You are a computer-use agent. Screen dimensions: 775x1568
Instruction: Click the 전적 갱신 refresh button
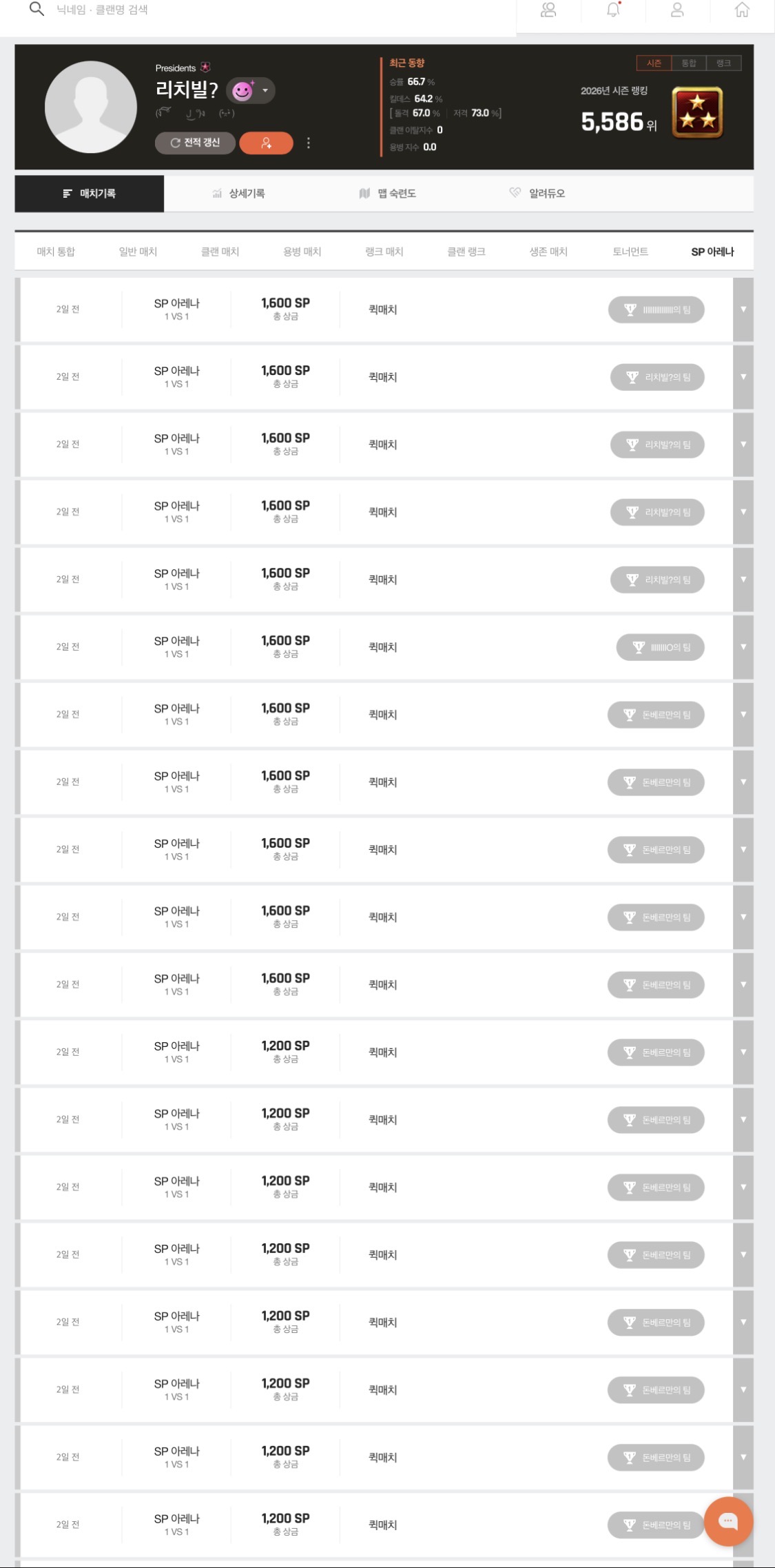pos(195,143)
